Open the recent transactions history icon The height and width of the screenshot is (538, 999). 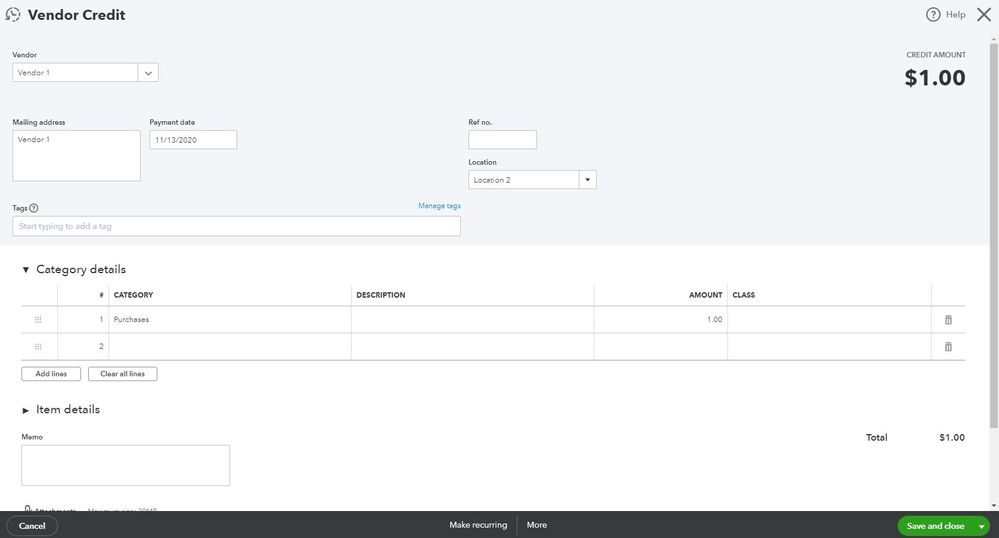(x=13, y=15)
